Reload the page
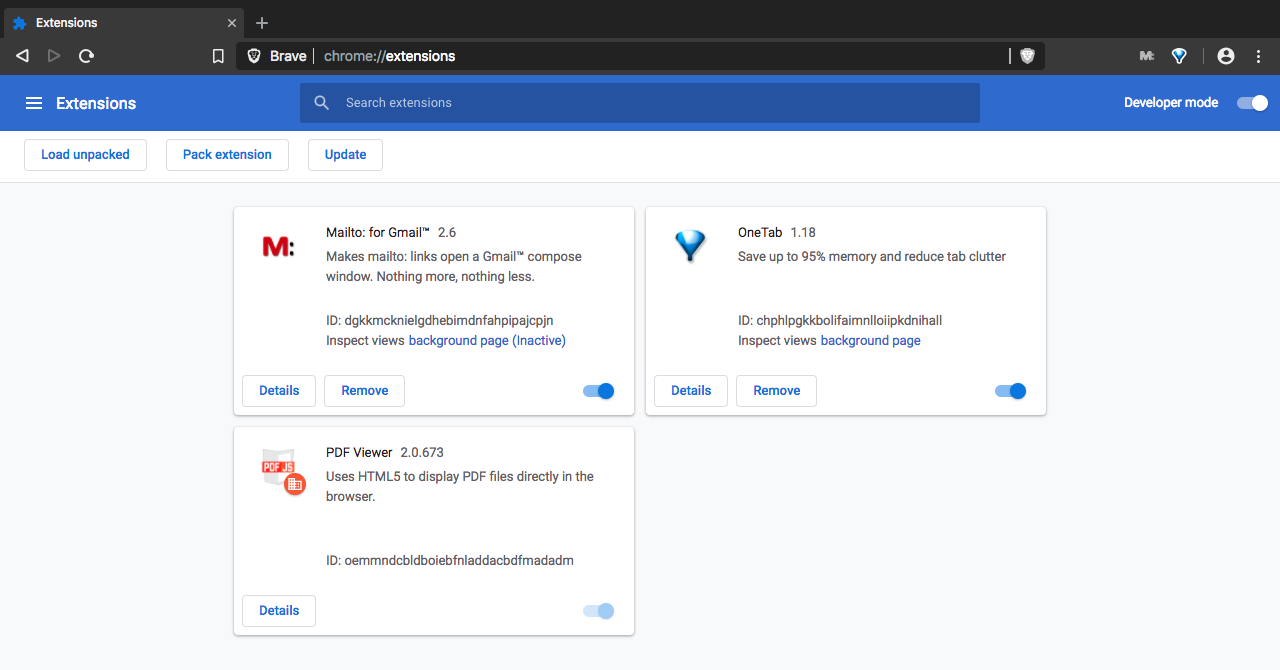1280x670 pixels. (x=86, y=56)
